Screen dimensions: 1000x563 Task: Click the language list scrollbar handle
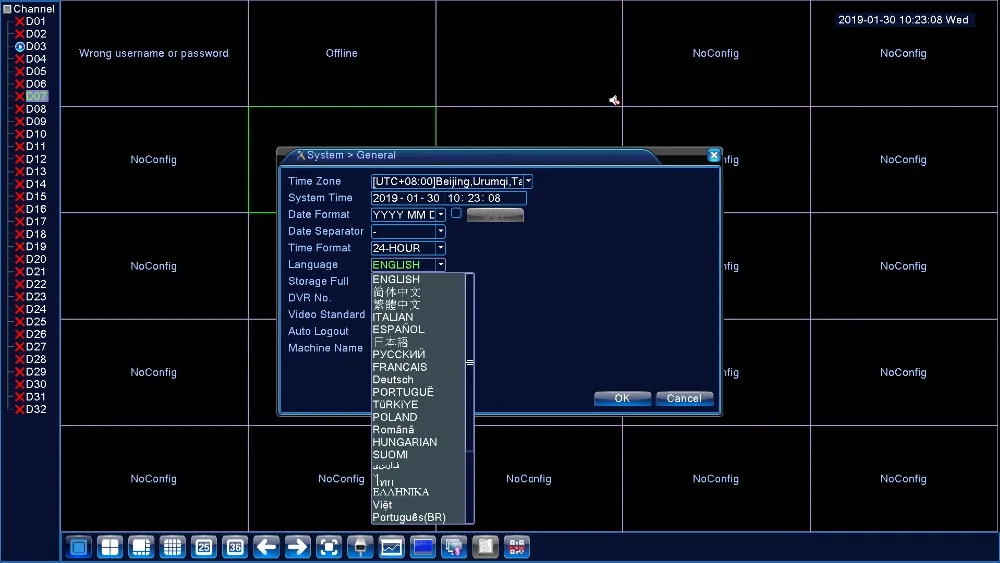tap(470, 362)
